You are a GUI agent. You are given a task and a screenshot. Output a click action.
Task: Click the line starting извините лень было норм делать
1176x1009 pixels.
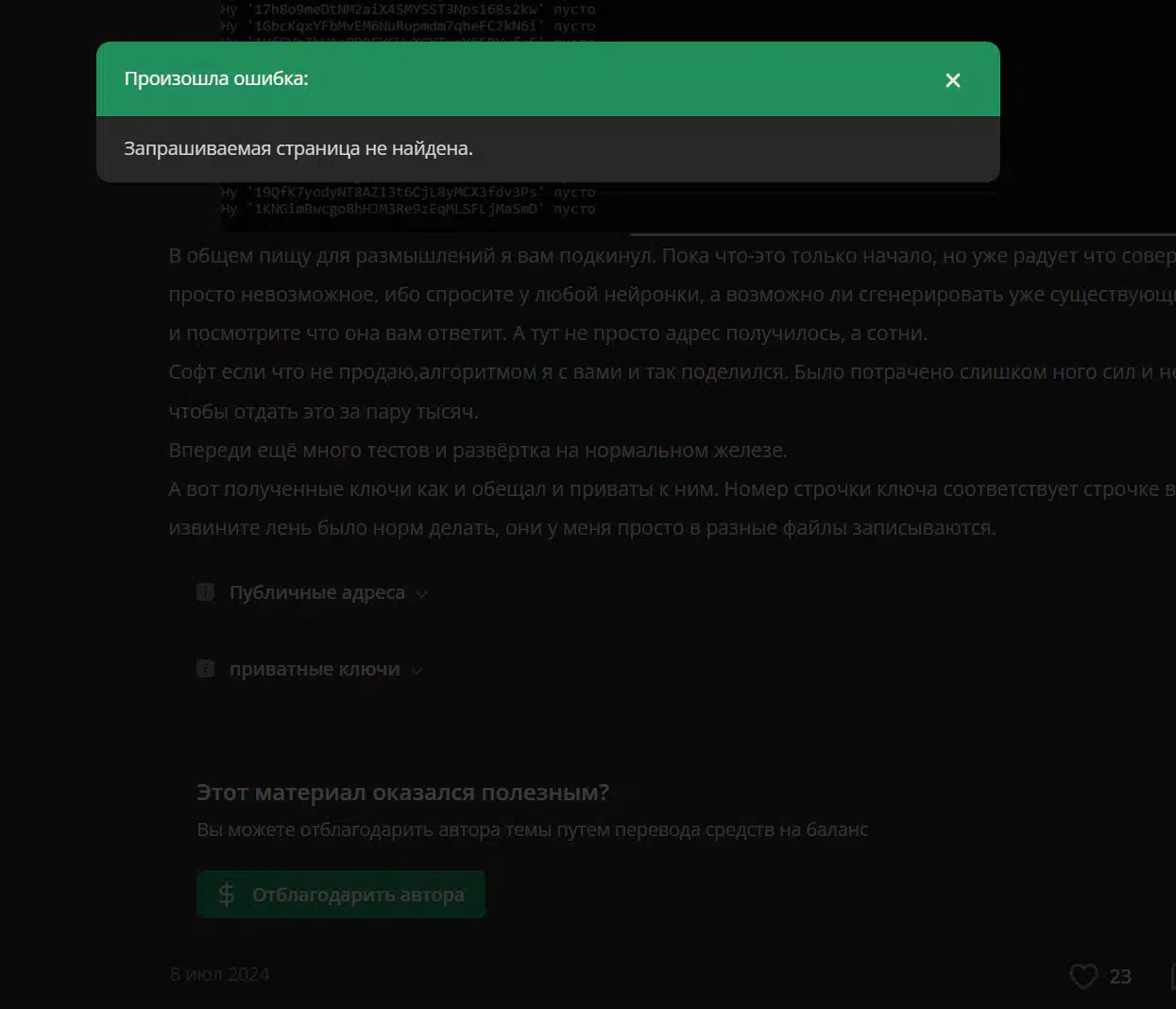(x=582, y=527)
